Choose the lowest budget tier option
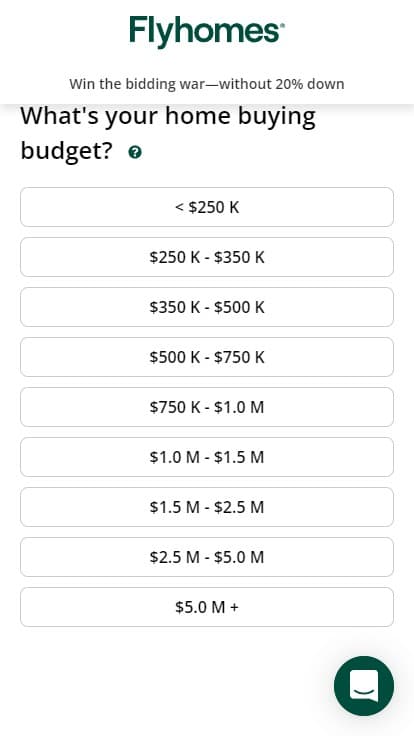The width and height of the screenshot is (414, 736). tap(207, 207)
